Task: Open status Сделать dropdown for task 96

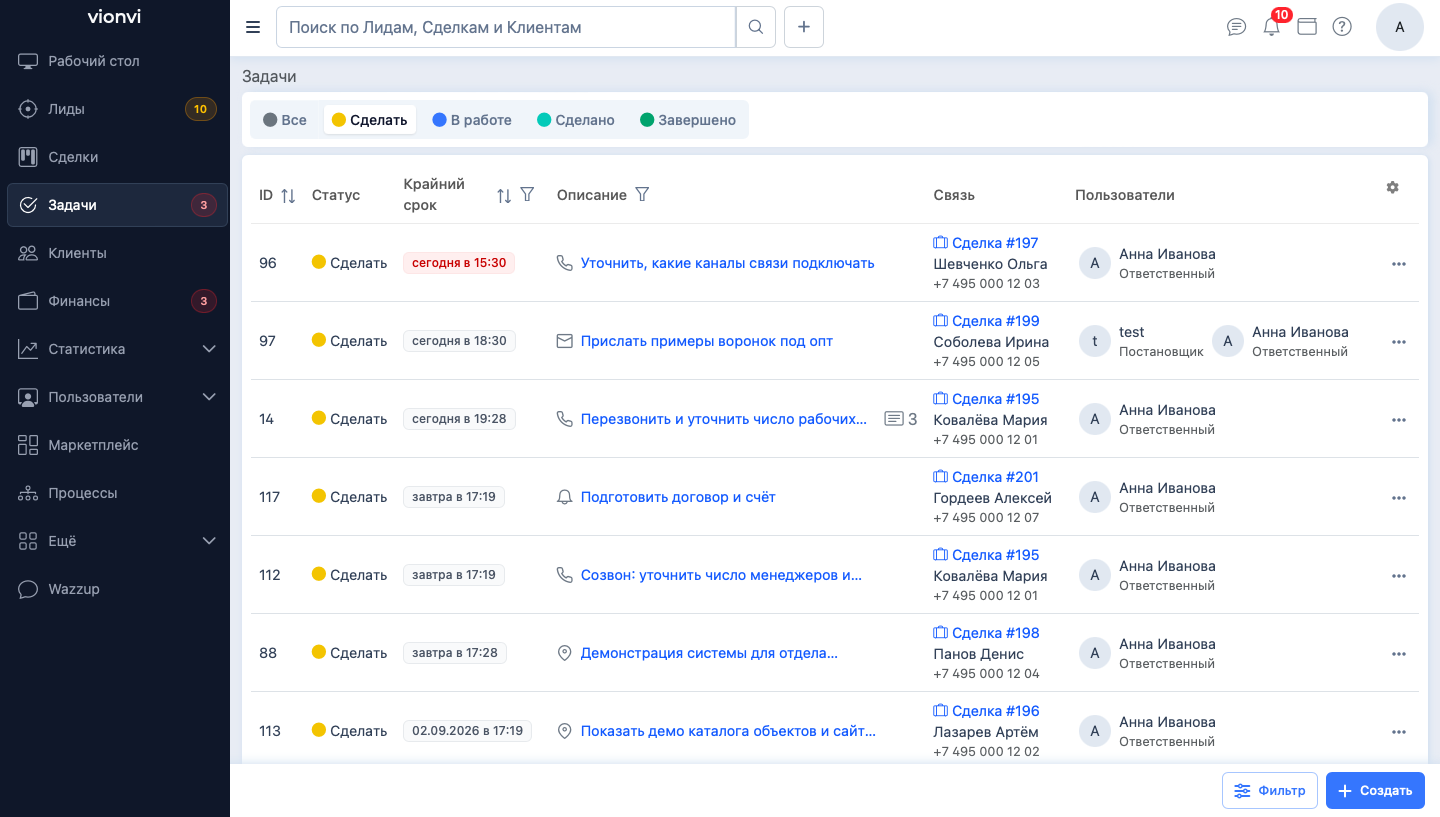Action: point(349,263)
